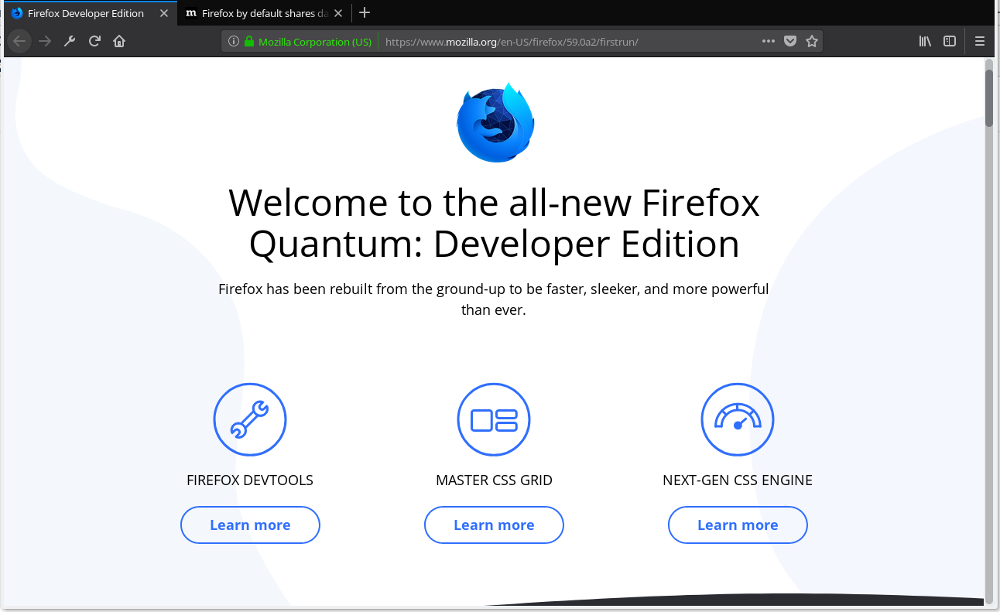This screenshot has width=1000, height=612.
Task: Learn more about Master CSS Grid
Action: point(494,525)
